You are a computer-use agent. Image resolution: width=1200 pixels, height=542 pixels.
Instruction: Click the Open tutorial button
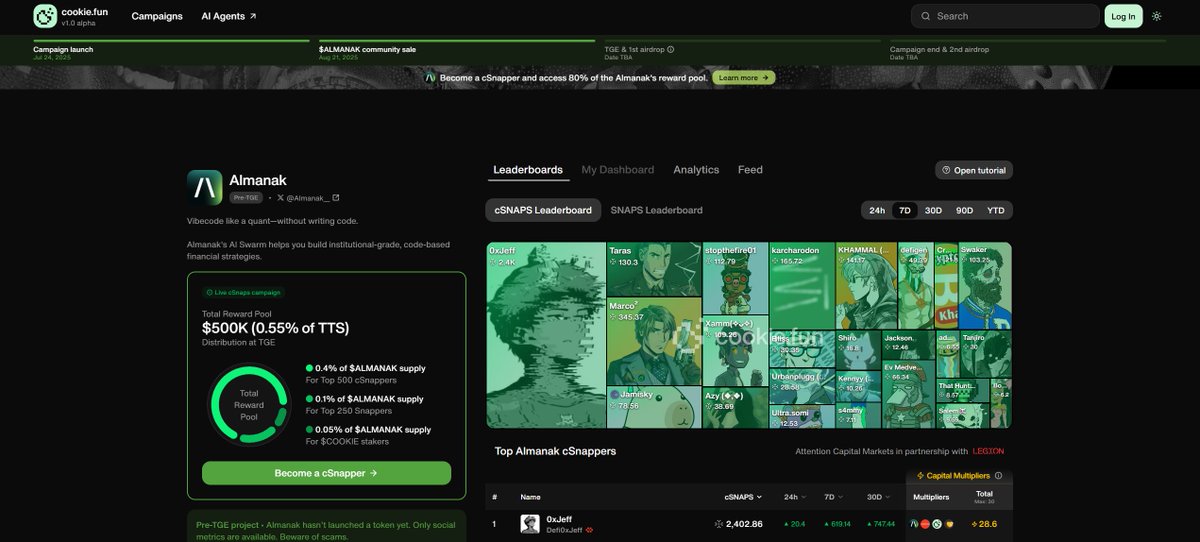click(974, 170)
